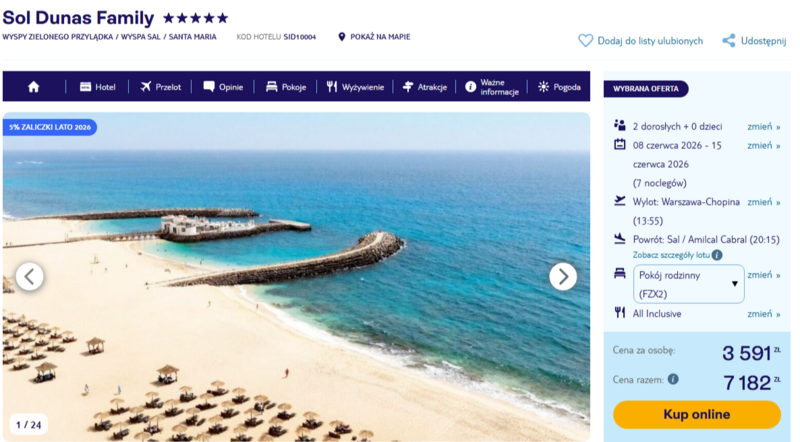The height and width of the screenshot is (442, 800).
Task: Click the 5% zaliczki lato 2026 badge
Action: (x=49, y=127)
